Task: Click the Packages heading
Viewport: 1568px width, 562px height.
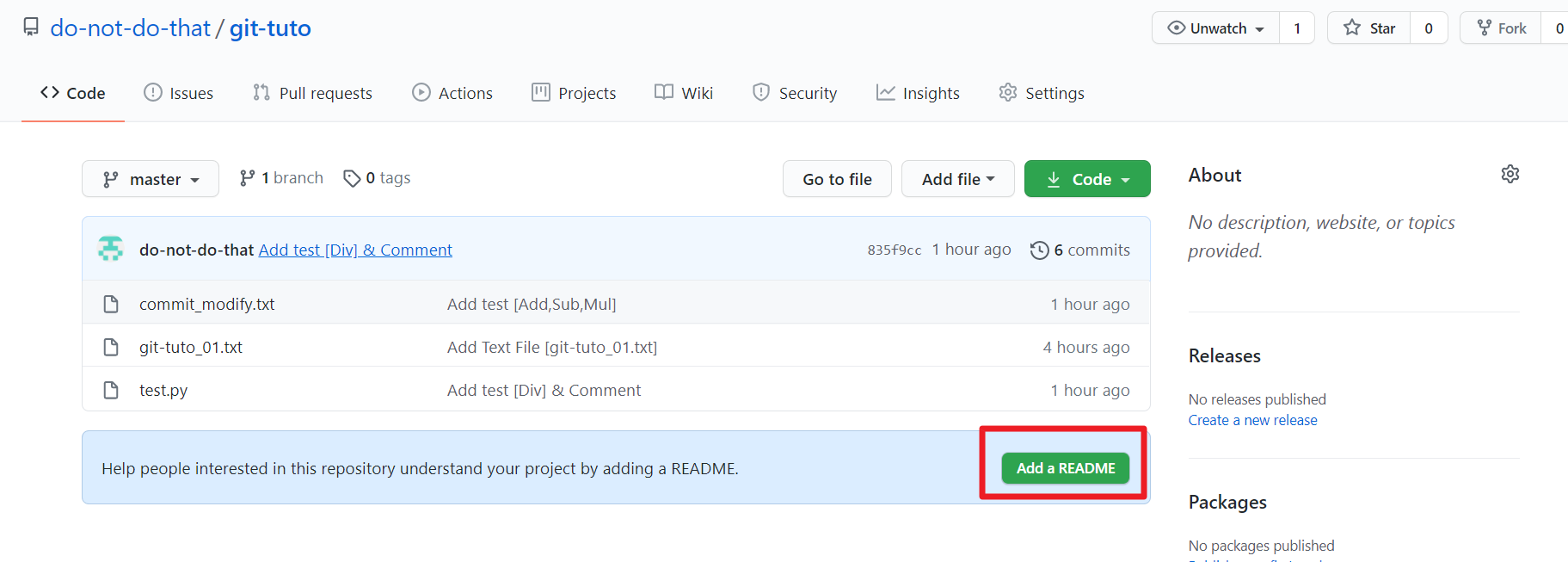Action: pyautogui.click(x=1227, y=502)
